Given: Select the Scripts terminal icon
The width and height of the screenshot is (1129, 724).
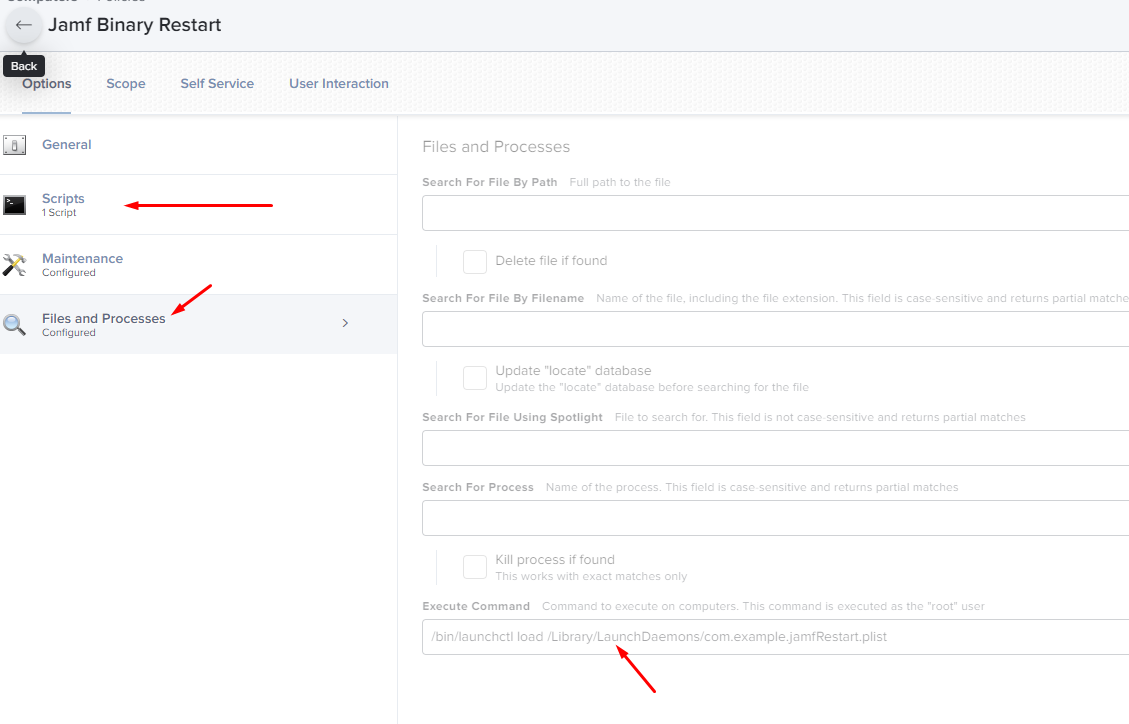Looking at the screenshot, I should tap(14, 205).
